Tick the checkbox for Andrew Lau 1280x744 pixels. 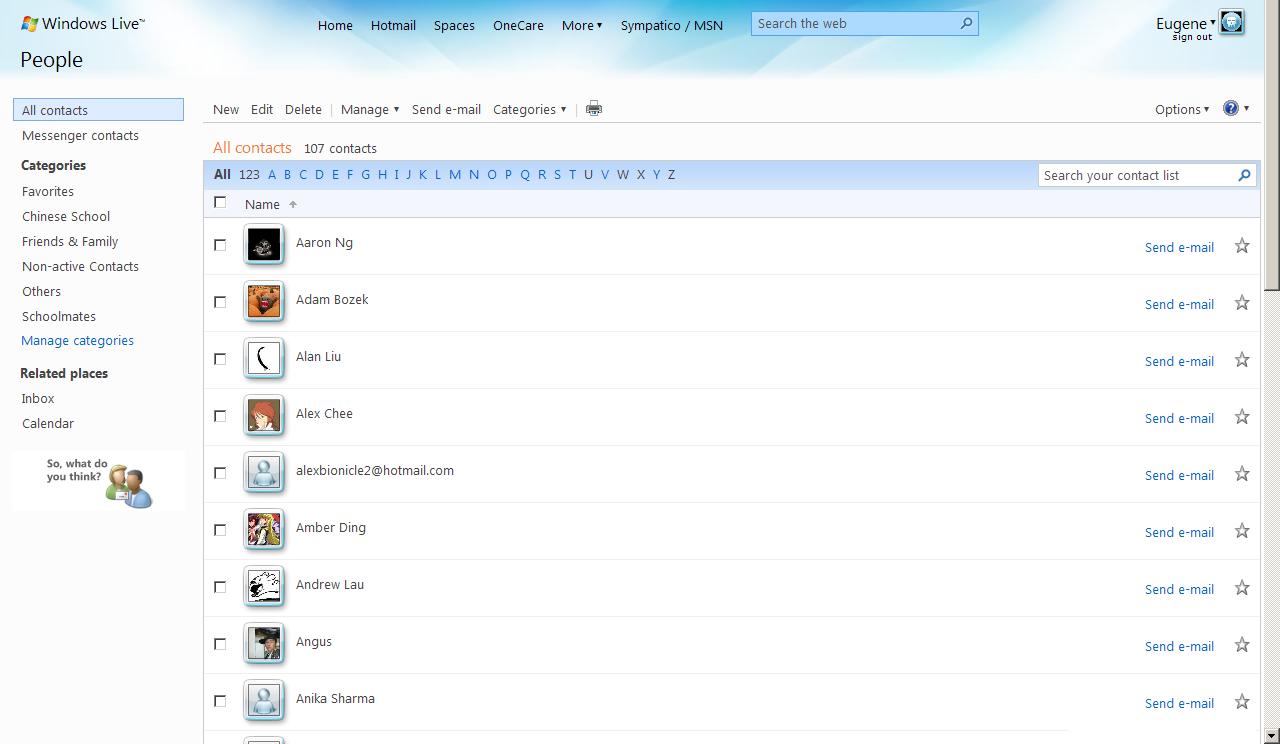coord(220,587)
